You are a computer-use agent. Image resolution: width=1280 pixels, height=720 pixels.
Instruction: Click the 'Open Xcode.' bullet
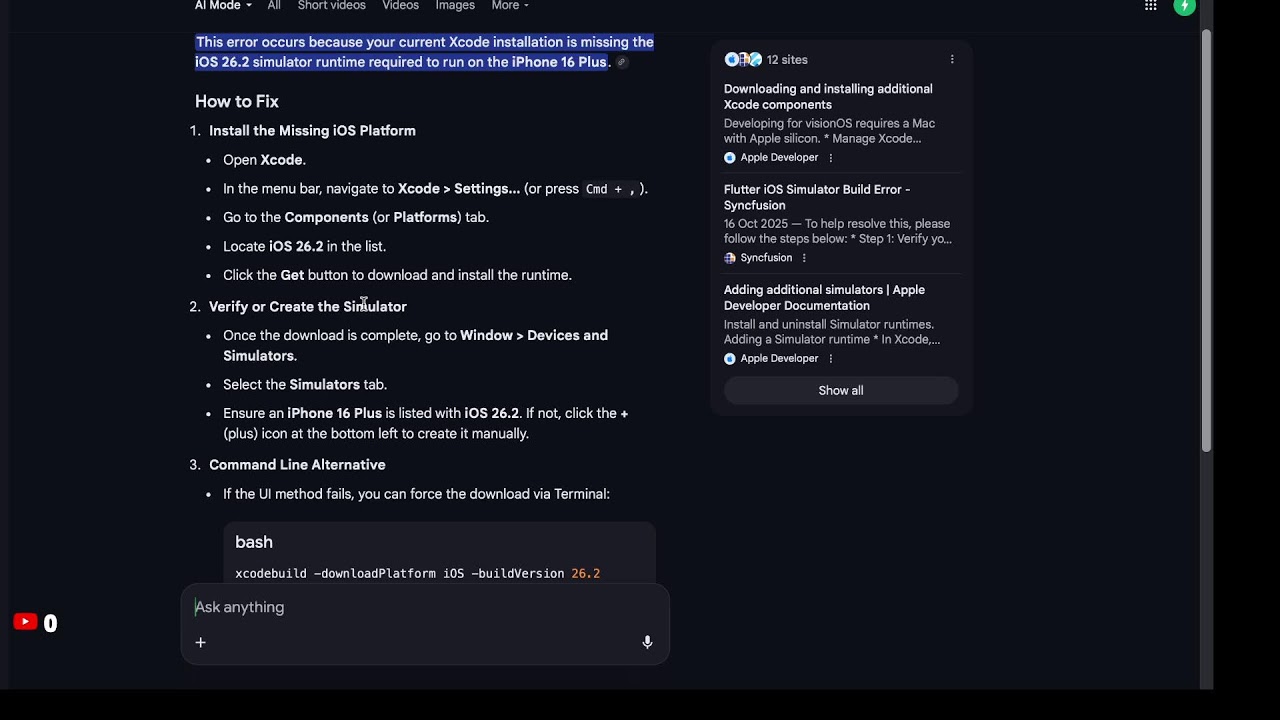264,160
